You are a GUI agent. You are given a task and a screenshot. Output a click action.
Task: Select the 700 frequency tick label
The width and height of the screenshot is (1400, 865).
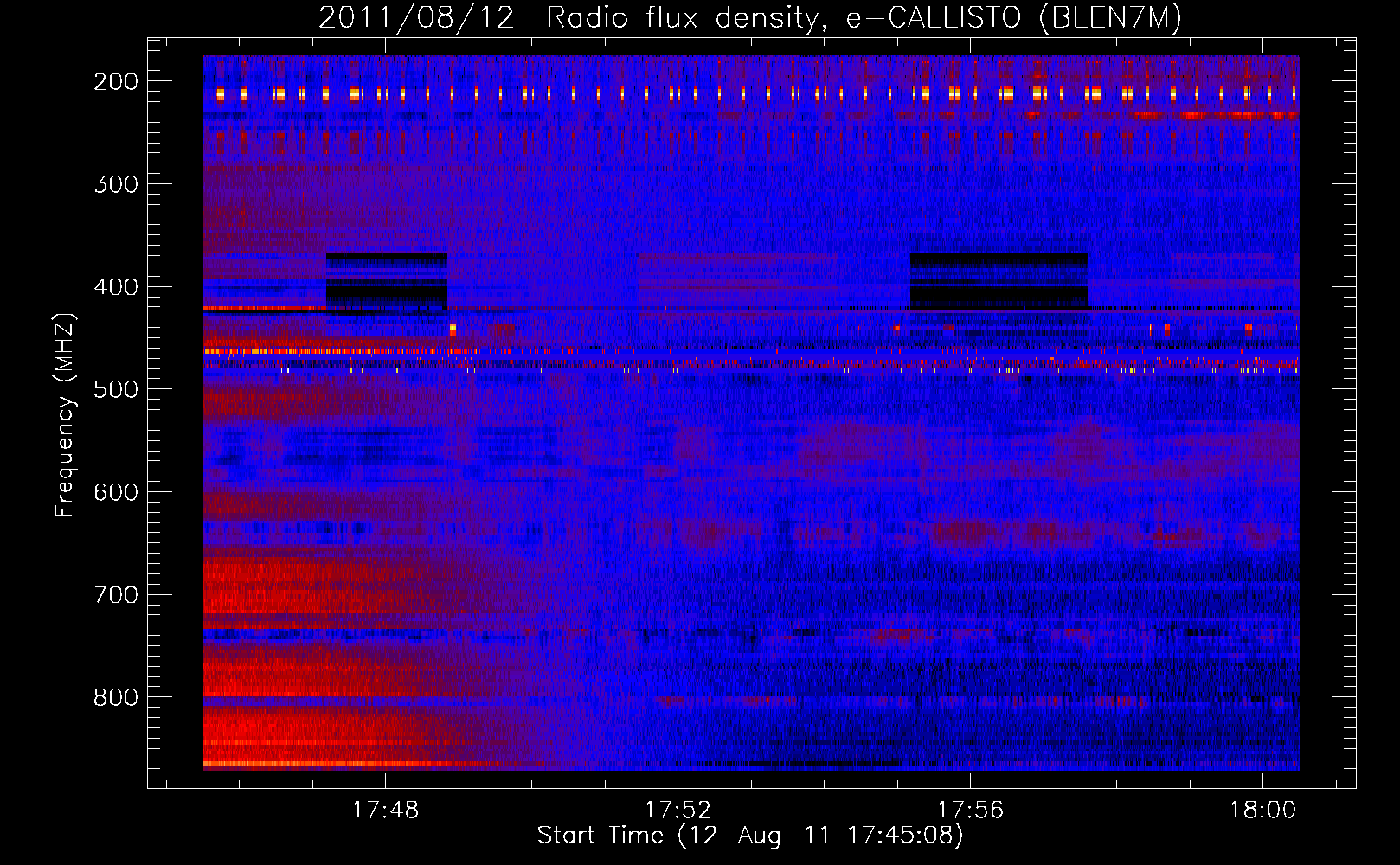[116, 595]
